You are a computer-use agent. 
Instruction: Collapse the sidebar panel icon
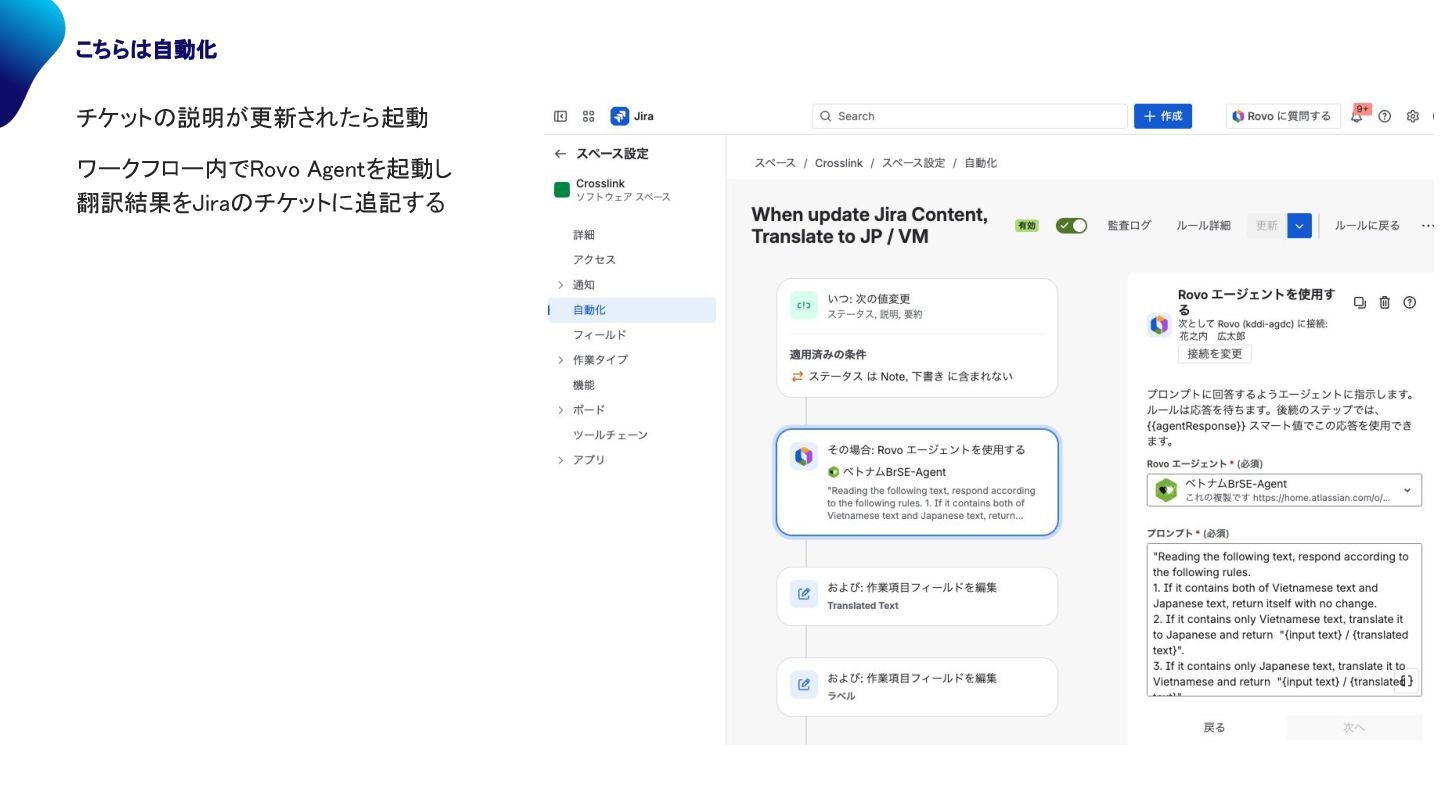560,116
